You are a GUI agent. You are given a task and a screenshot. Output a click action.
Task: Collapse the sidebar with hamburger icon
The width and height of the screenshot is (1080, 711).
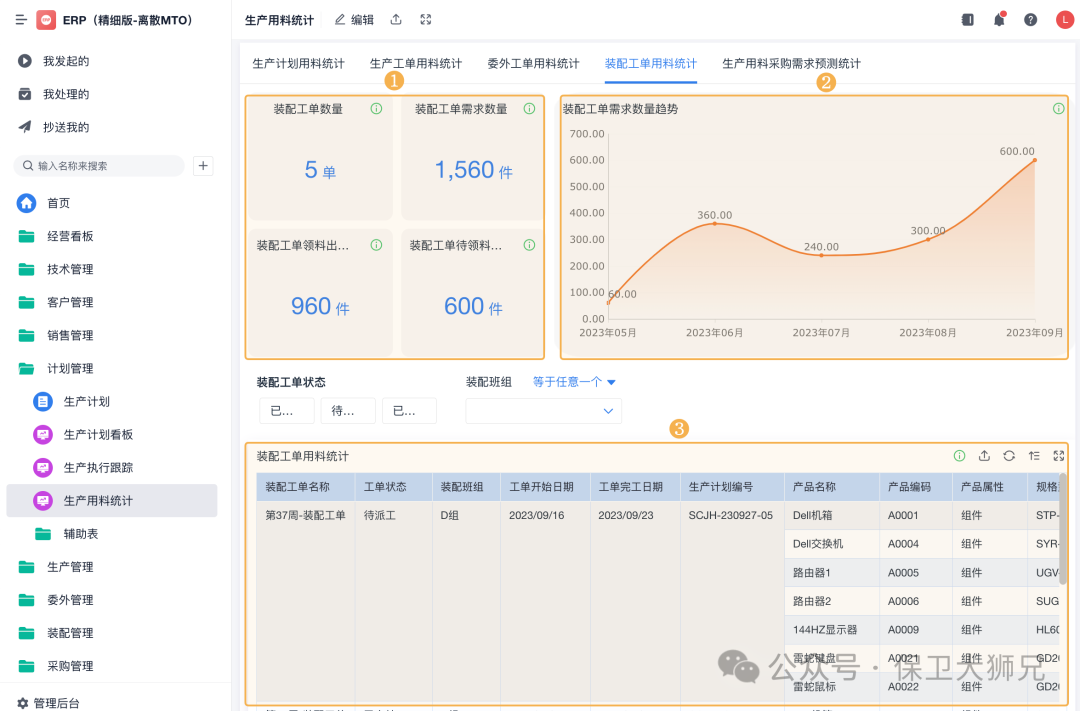tap(21, 20)
